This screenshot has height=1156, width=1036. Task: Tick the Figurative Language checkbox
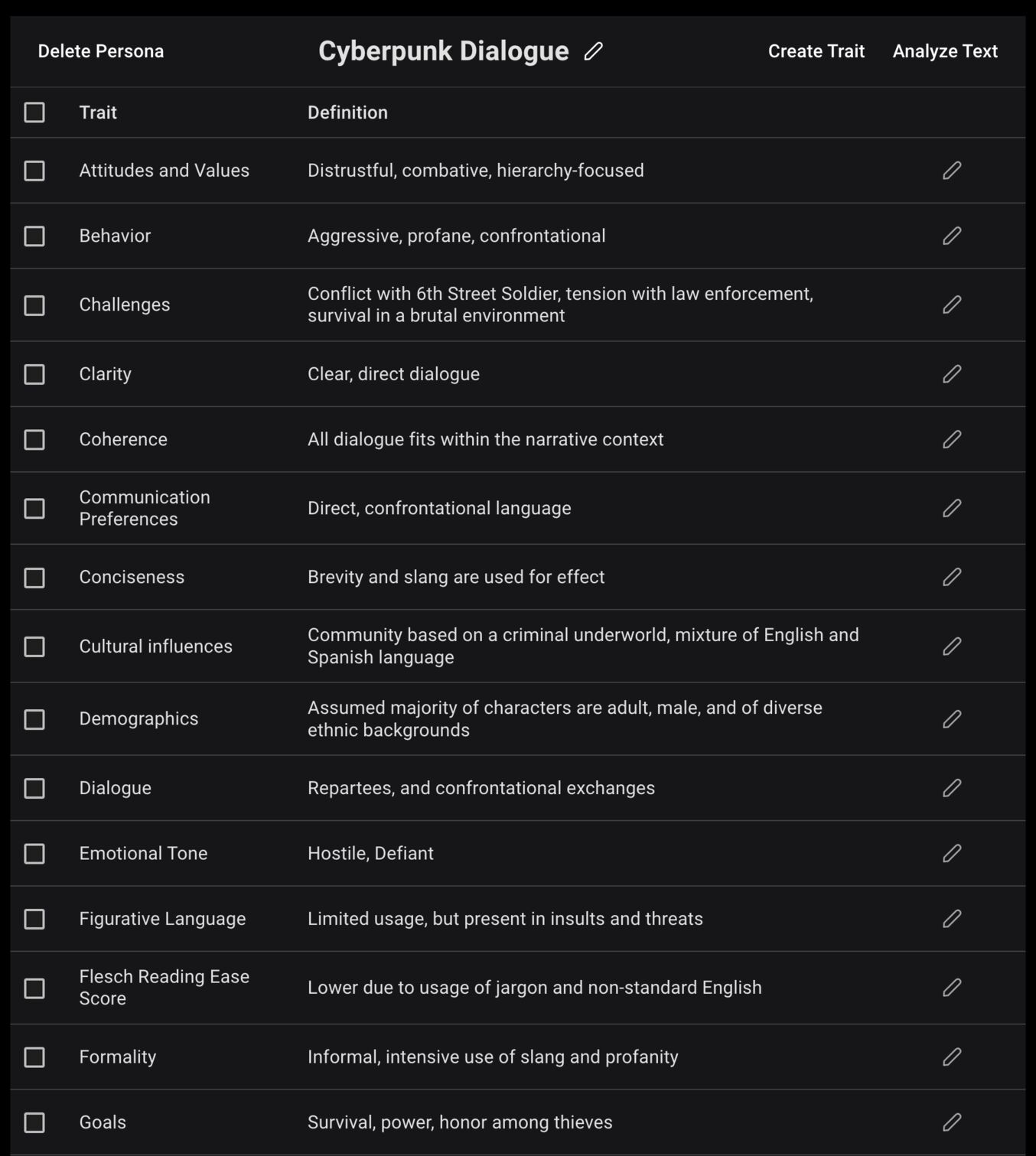pyautogui.click(x=34, y=919)
